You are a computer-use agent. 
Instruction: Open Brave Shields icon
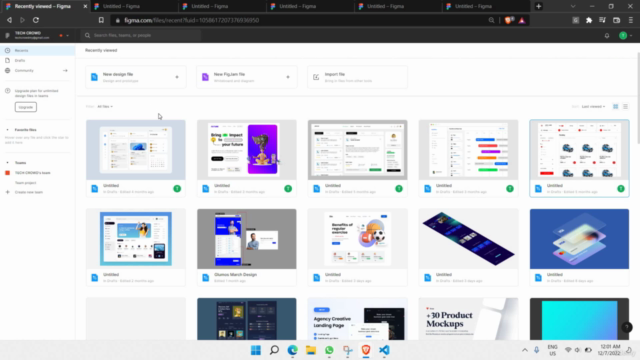tap(509, 20)
